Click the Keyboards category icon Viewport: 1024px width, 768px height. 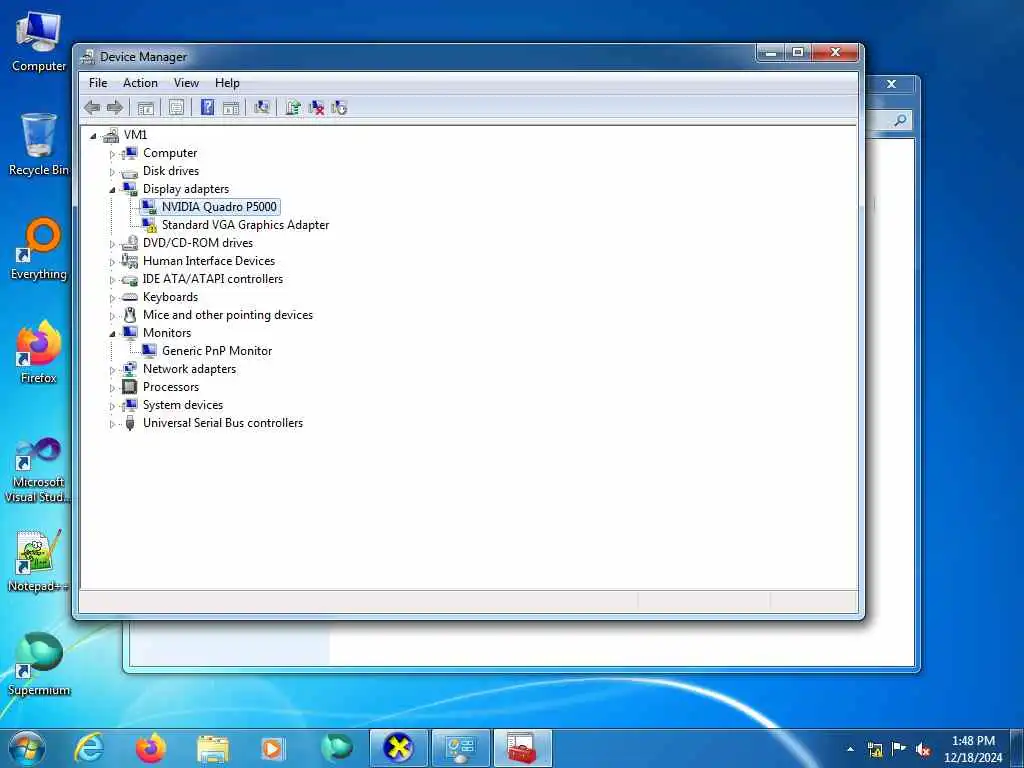point(130,297)
